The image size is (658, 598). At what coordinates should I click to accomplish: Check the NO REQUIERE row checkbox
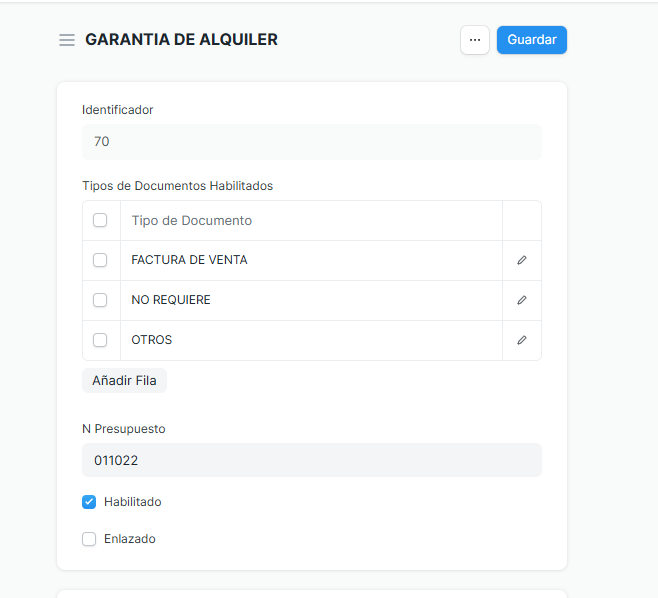click(100, 300)
